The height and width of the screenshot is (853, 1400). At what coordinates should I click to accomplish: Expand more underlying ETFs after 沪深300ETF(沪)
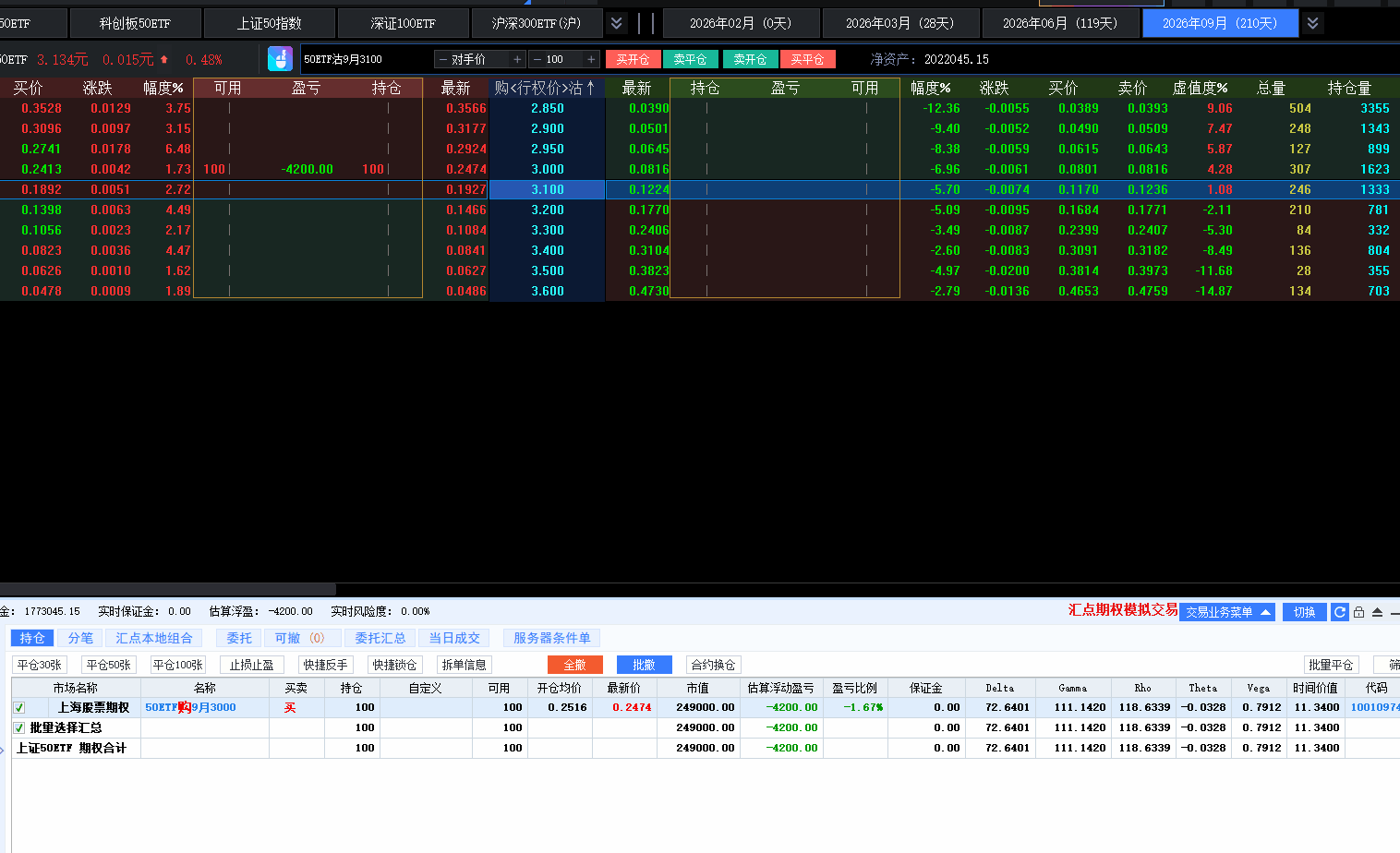(617, 23)
